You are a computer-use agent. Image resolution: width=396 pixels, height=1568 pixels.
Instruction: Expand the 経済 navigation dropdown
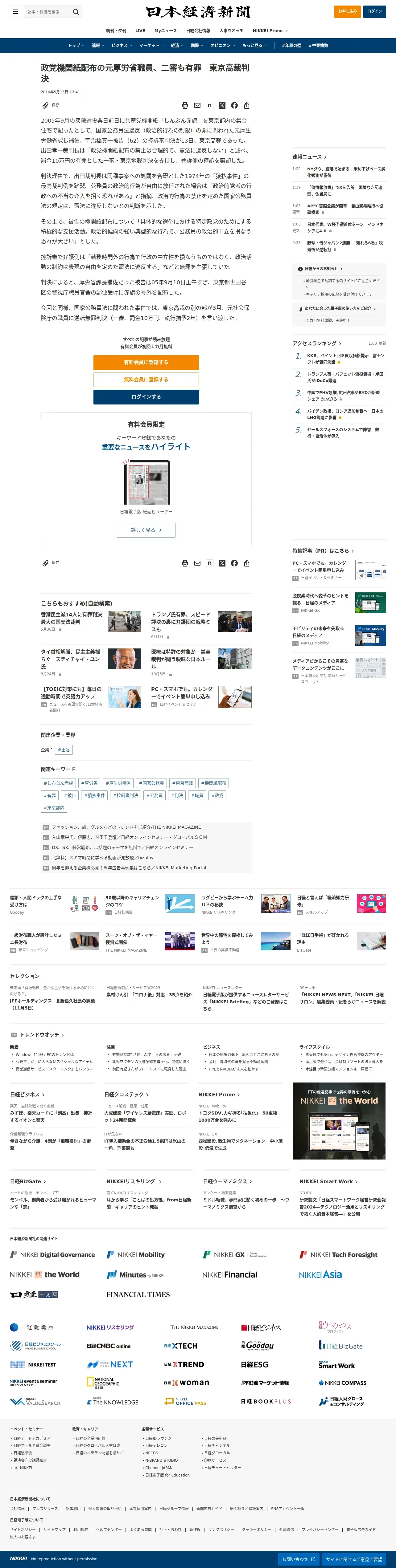177,46
